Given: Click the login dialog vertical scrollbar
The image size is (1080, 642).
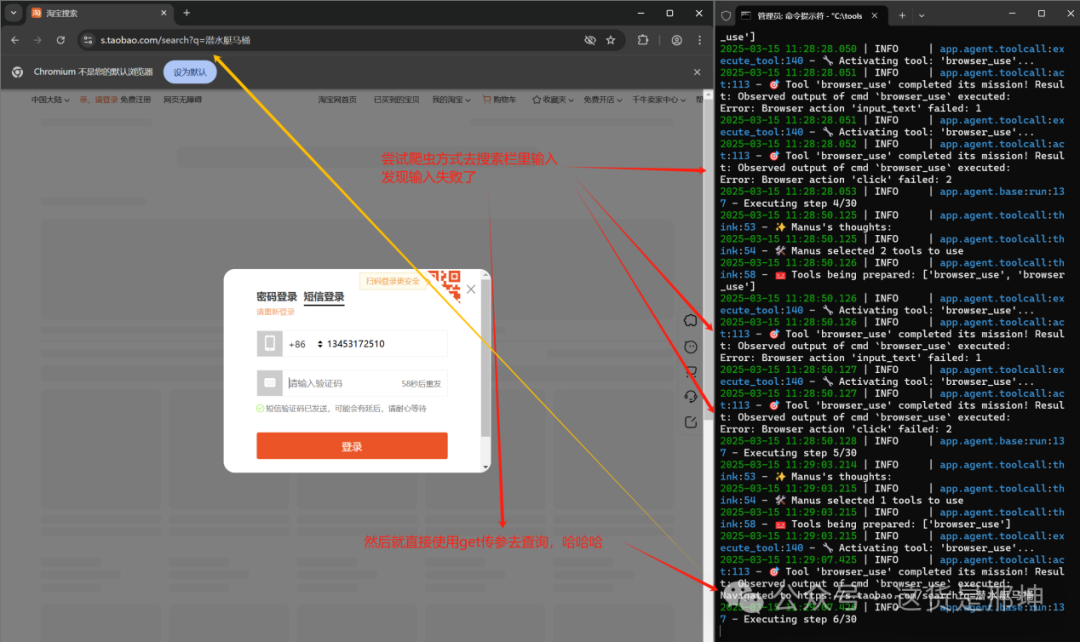Looking at the screenshot, I should tap(486, 358).
